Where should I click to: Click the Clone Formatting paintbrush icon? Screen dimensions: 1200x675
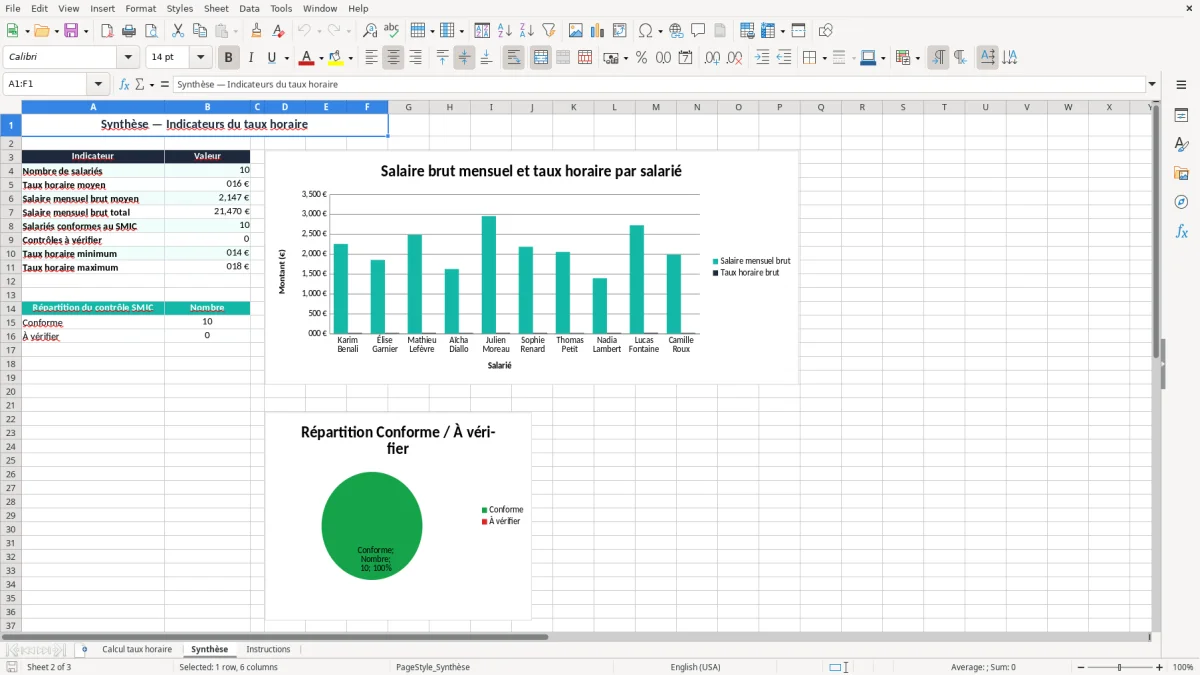[x=257, y=31]
